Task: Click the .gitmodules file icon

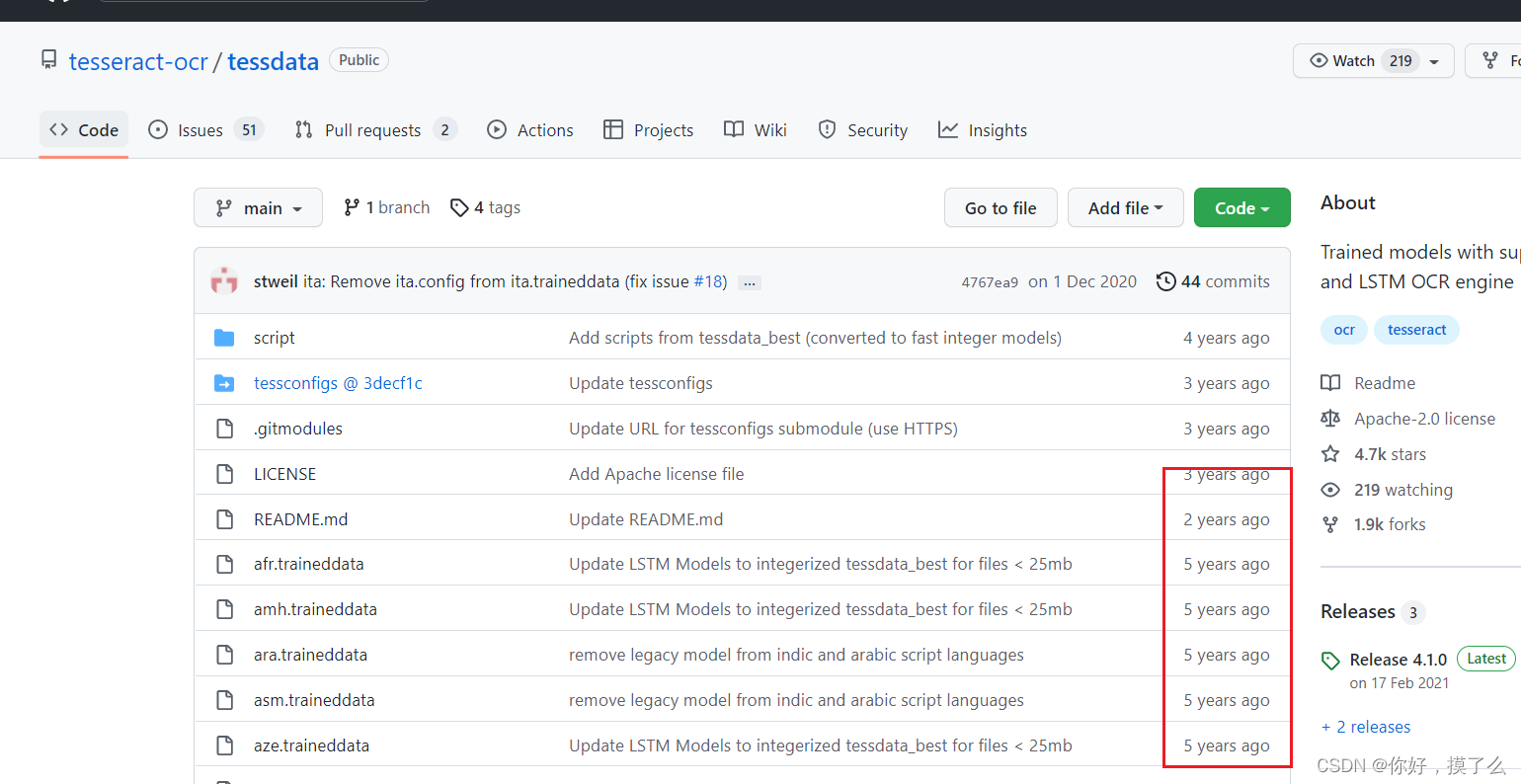Action: click(x=224, y=429)
